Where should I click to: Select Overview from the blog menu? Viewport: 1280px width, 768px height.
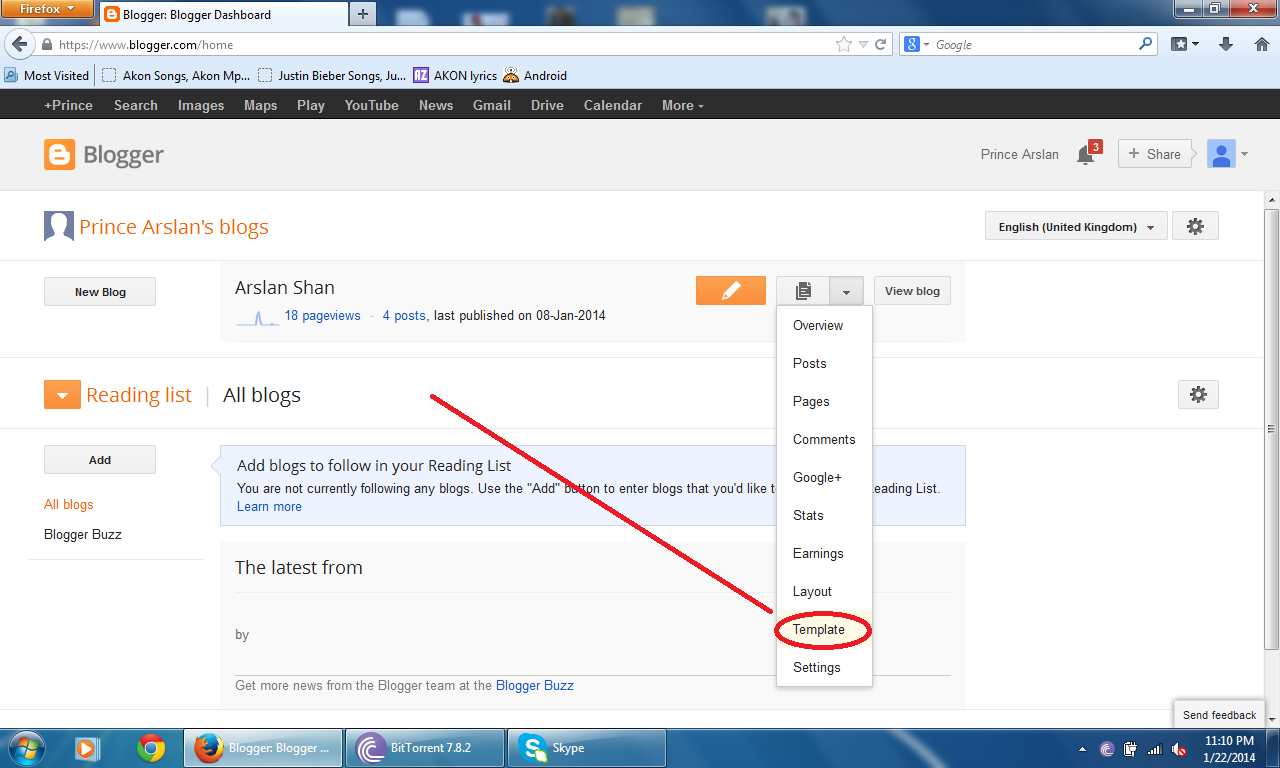pos(825,326)
